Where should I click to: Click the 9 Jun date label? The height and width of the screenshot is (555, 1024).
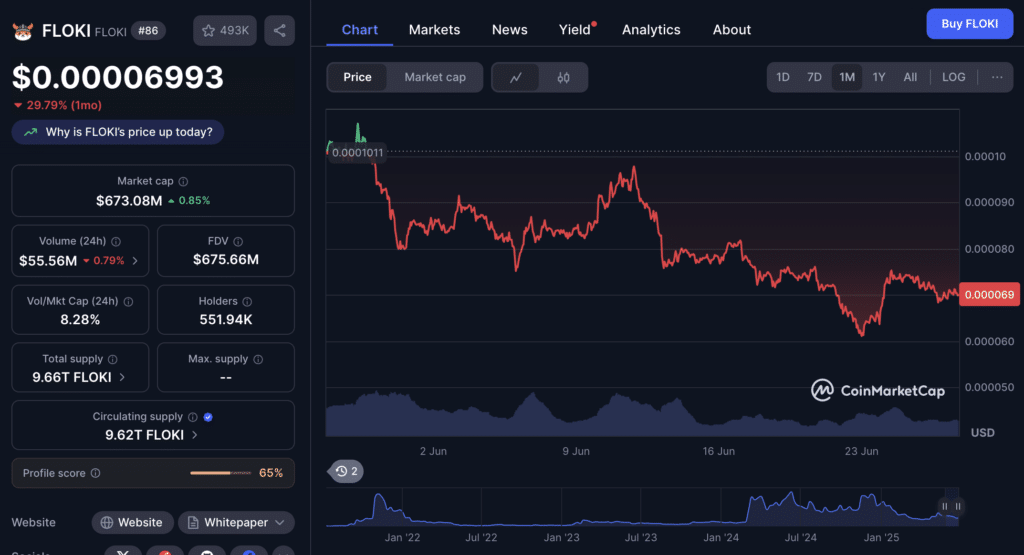[x=576, y=451]
